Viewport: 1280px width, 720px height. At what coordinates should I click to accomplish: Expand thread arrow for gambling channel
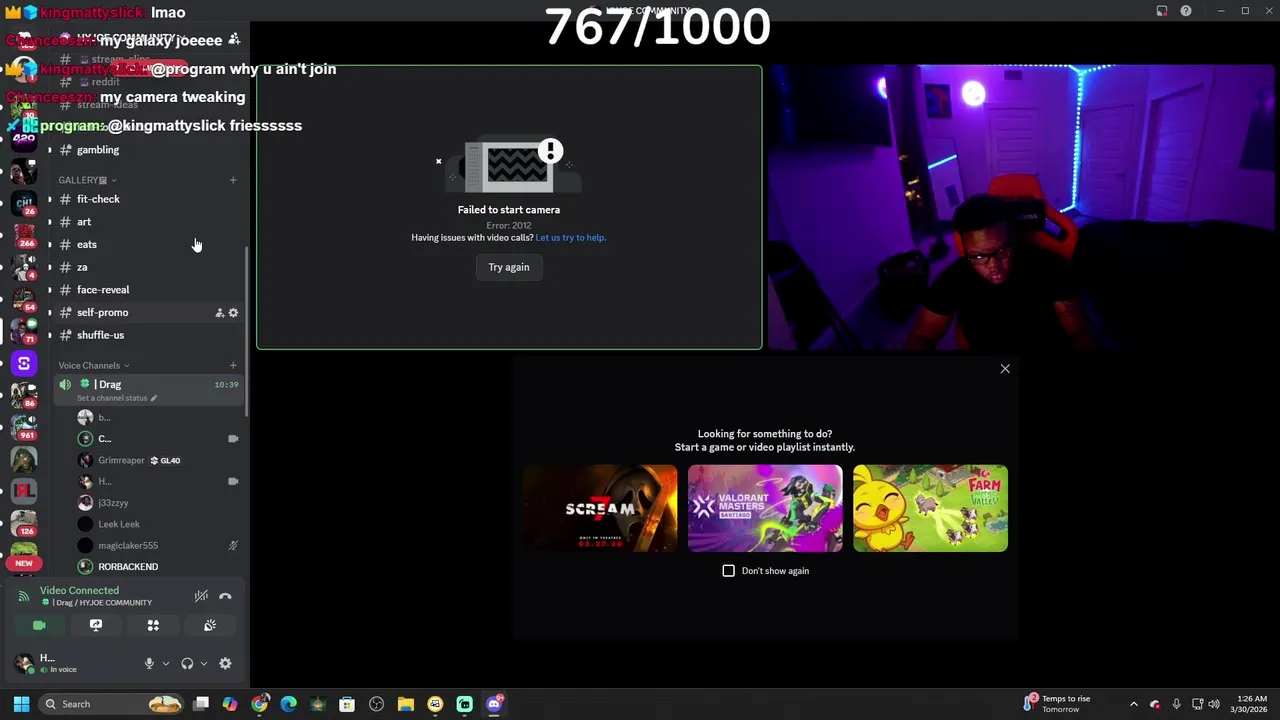[x=49, y=150]
